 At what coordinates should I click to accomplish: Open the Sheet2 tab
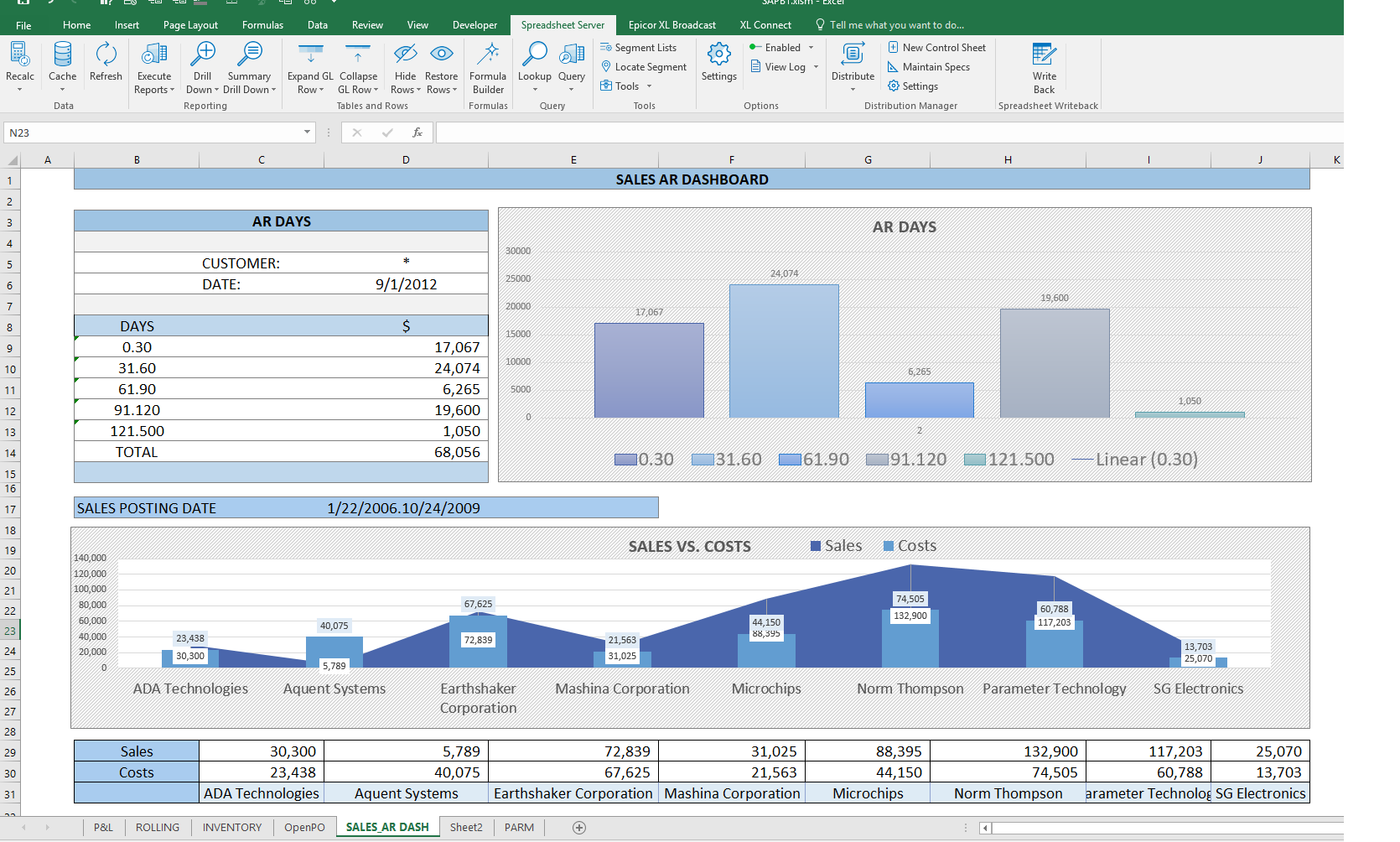pos(466,828)
